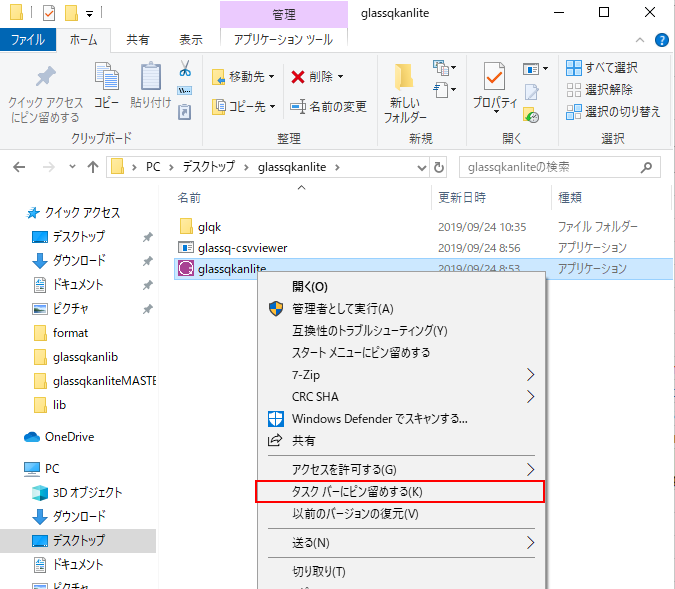This screenshot has width=675, height=589.
Task: Click the search magnifier icon
Action: (646, 167)
